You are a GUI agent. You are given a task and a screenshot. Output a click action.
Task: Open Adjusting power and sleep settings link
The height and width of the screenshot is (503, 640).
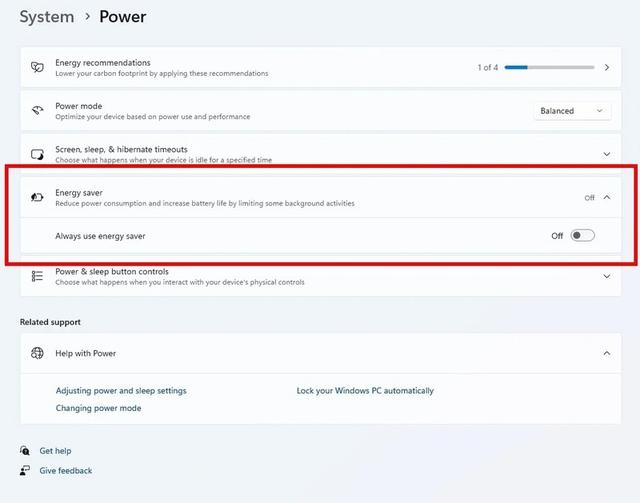point(121,391)
